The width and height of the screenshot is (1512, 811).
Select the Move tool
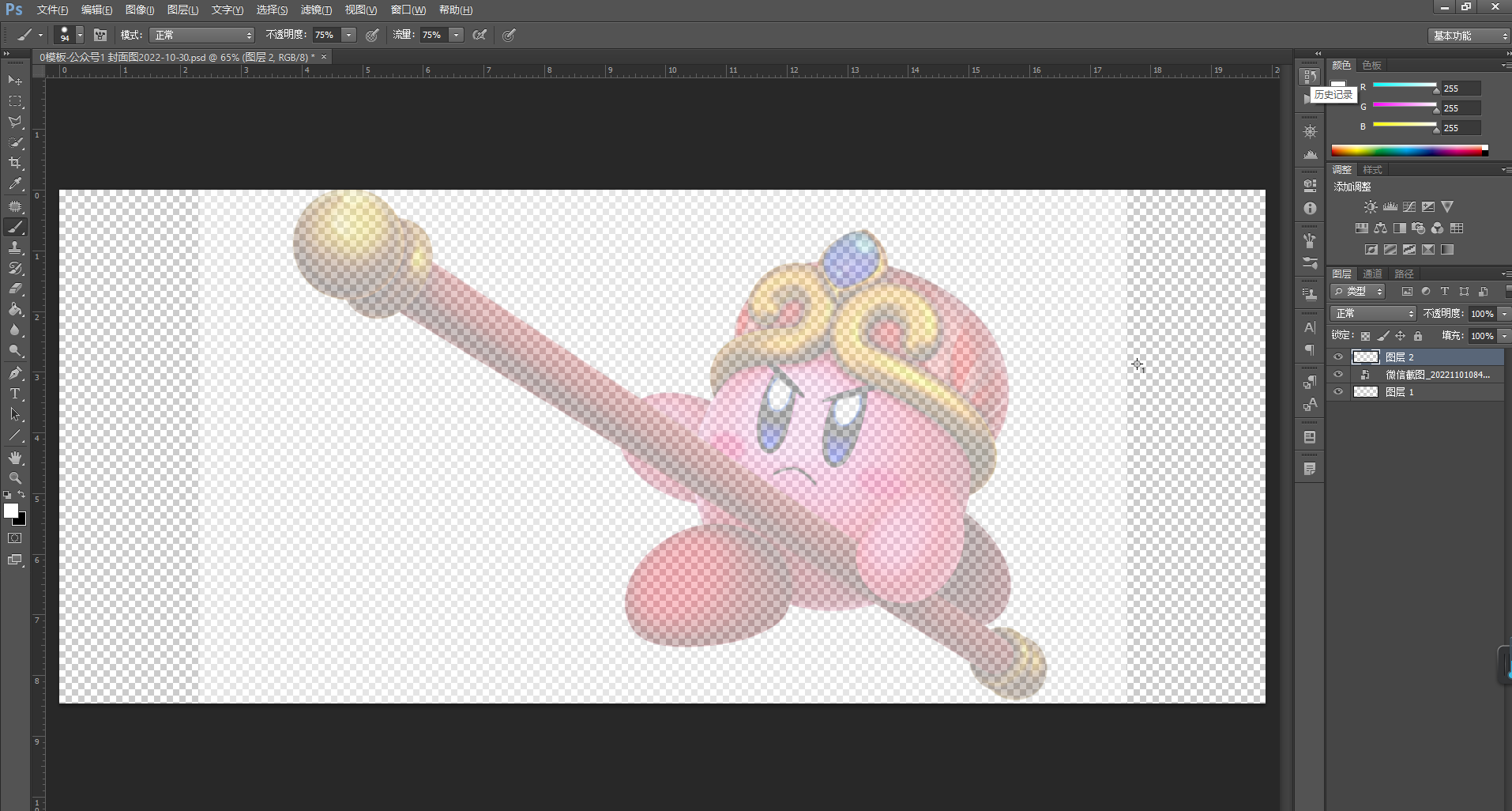click(x=15, y=81)
